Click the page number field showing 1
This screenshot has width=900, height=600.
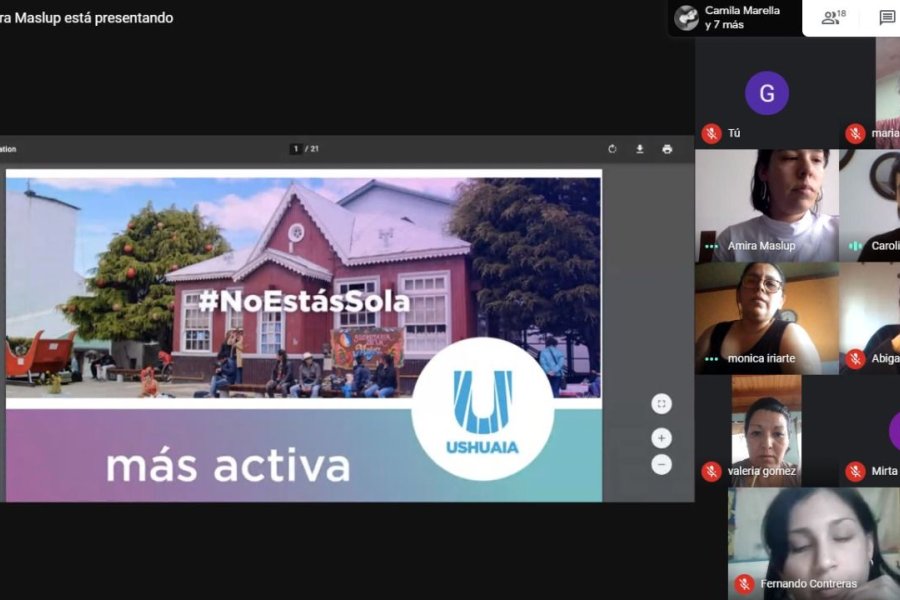click(x=296, y=149)
